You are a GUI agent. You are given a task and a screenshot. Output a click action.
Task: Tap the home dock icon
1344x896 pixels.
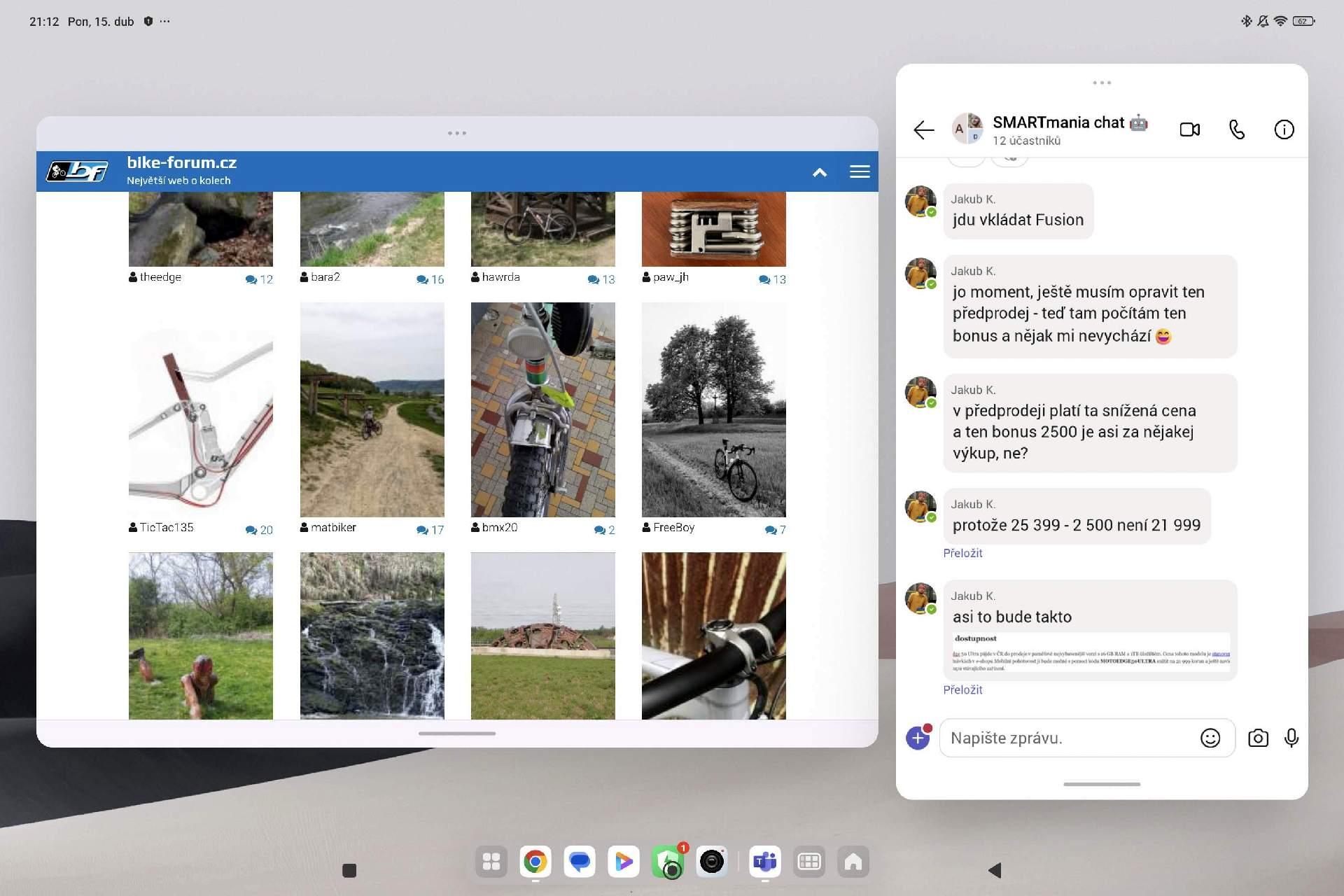click(853, 862)
